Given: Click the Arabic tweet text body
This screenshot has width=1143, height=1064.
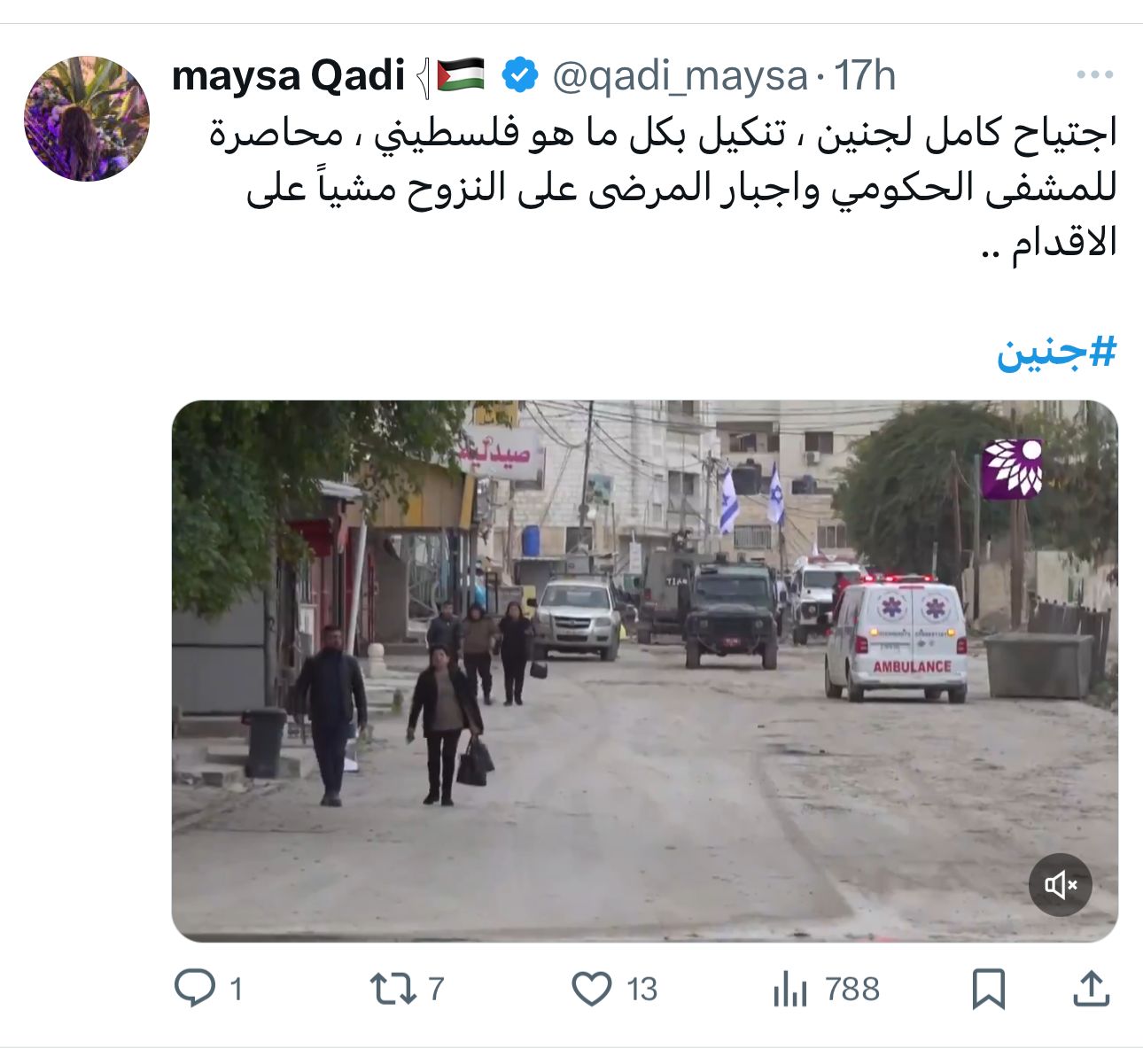Looking at the screenshot, I should point(663,187).
